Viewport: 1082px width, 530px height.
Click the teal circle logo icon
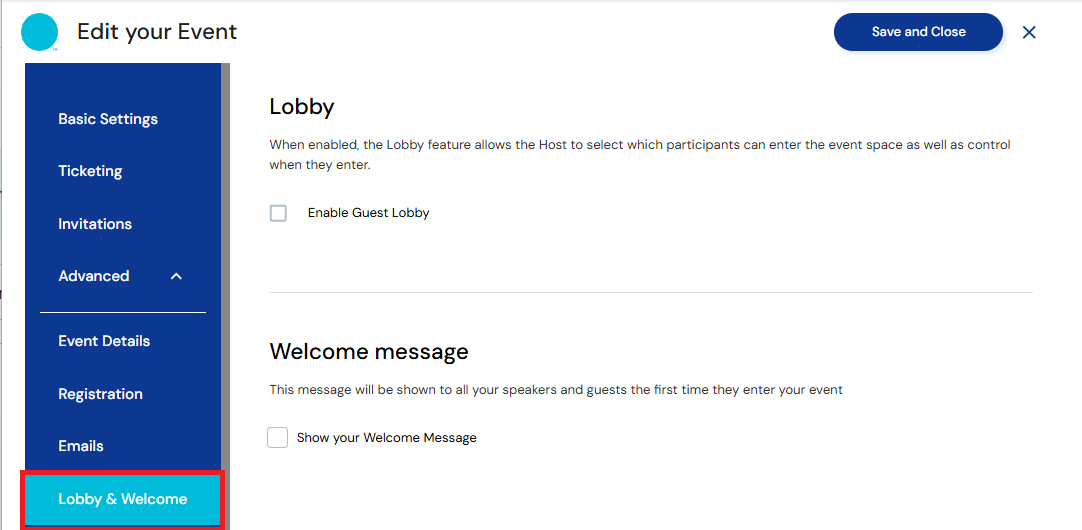(x=40, y=32)
